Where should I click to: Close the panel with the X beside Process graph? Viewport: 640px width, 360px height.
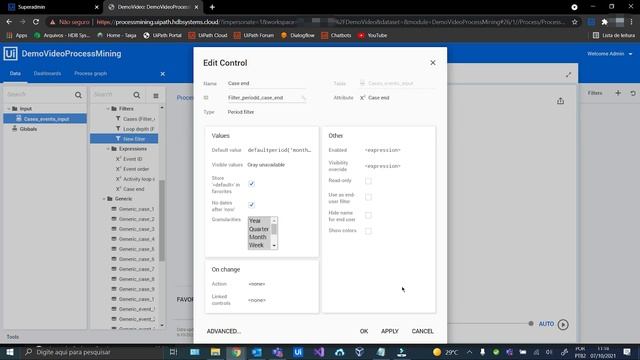[163, 74]
